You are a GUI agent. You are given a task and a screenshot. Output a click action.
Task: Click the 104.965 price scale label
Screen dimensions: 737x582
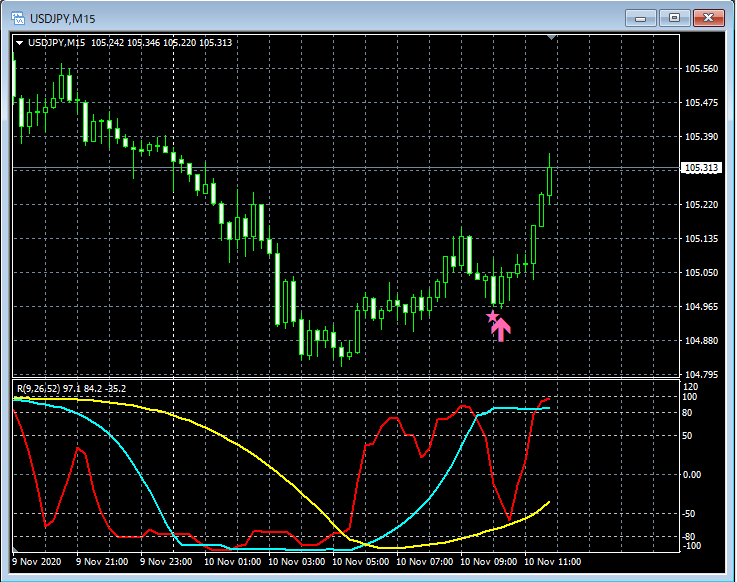pos(701,307)
